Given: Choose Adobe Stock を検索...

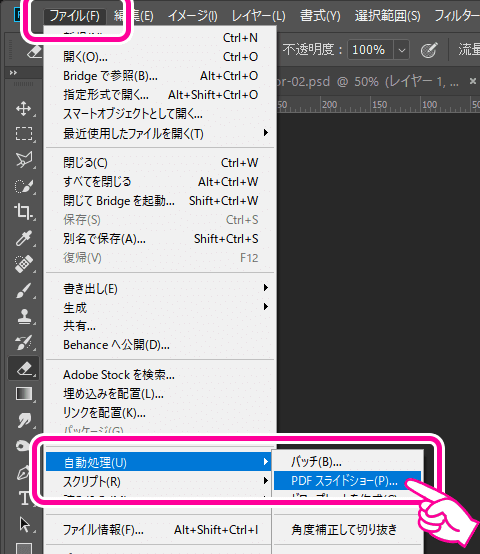Looking at the screenshot, I should pos(160,375).
